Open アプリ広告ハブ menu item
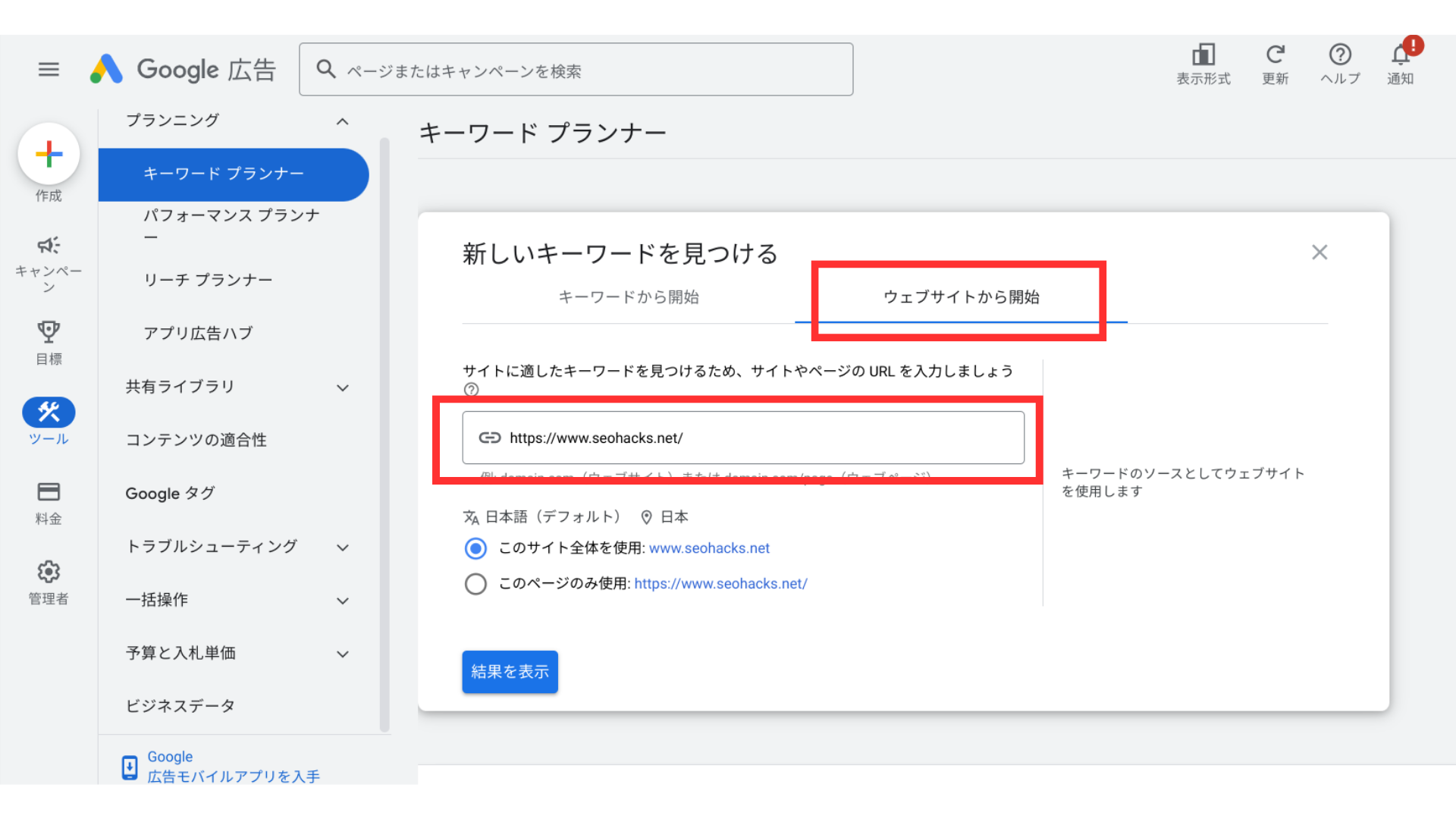The image size is (1456, 819). (199, 333)
